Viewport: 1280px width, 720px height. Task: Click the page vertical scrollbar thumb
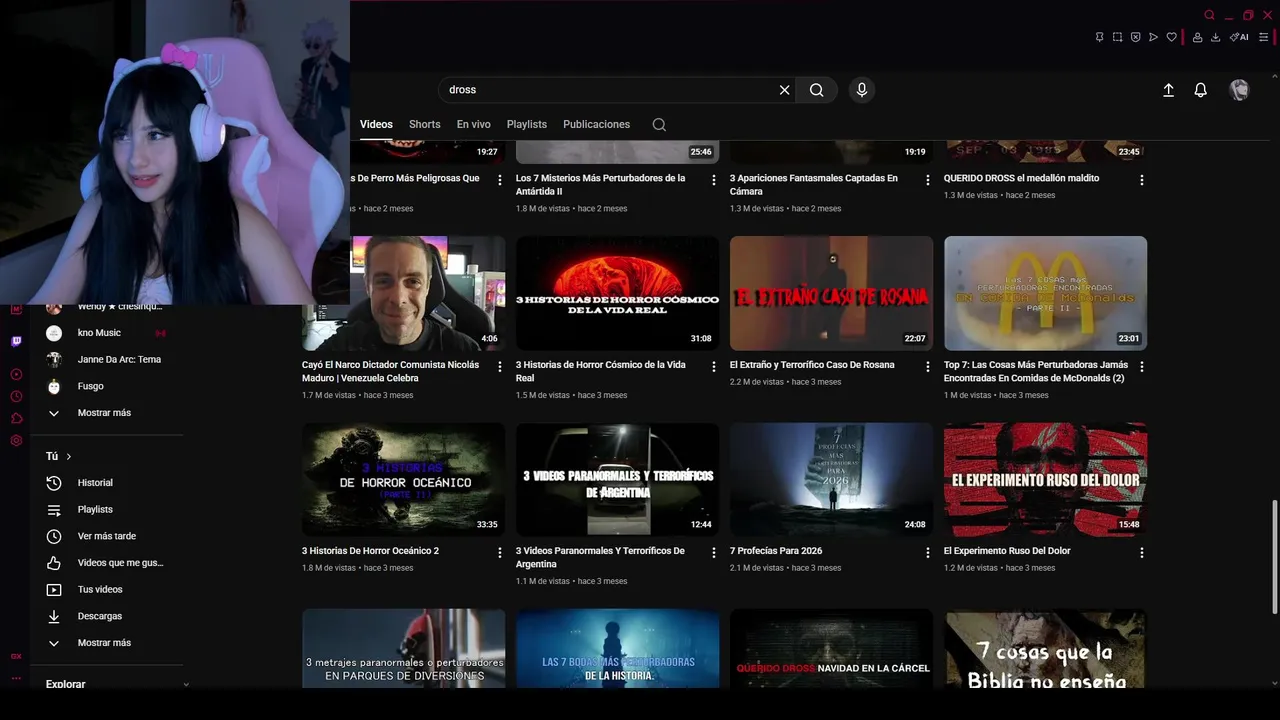1274,556
